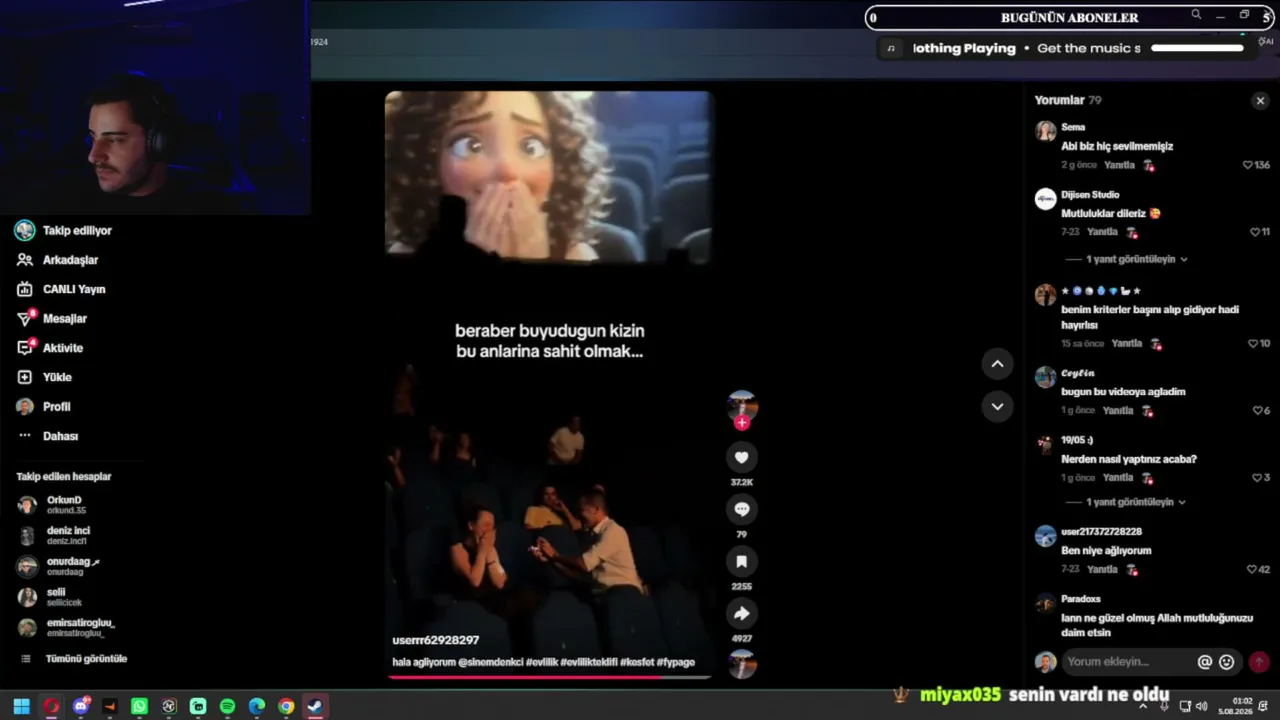1280x720 pixels.
Task: Open Paradoxs commenter profile avatar
Action: click(x=1045, y=603)
